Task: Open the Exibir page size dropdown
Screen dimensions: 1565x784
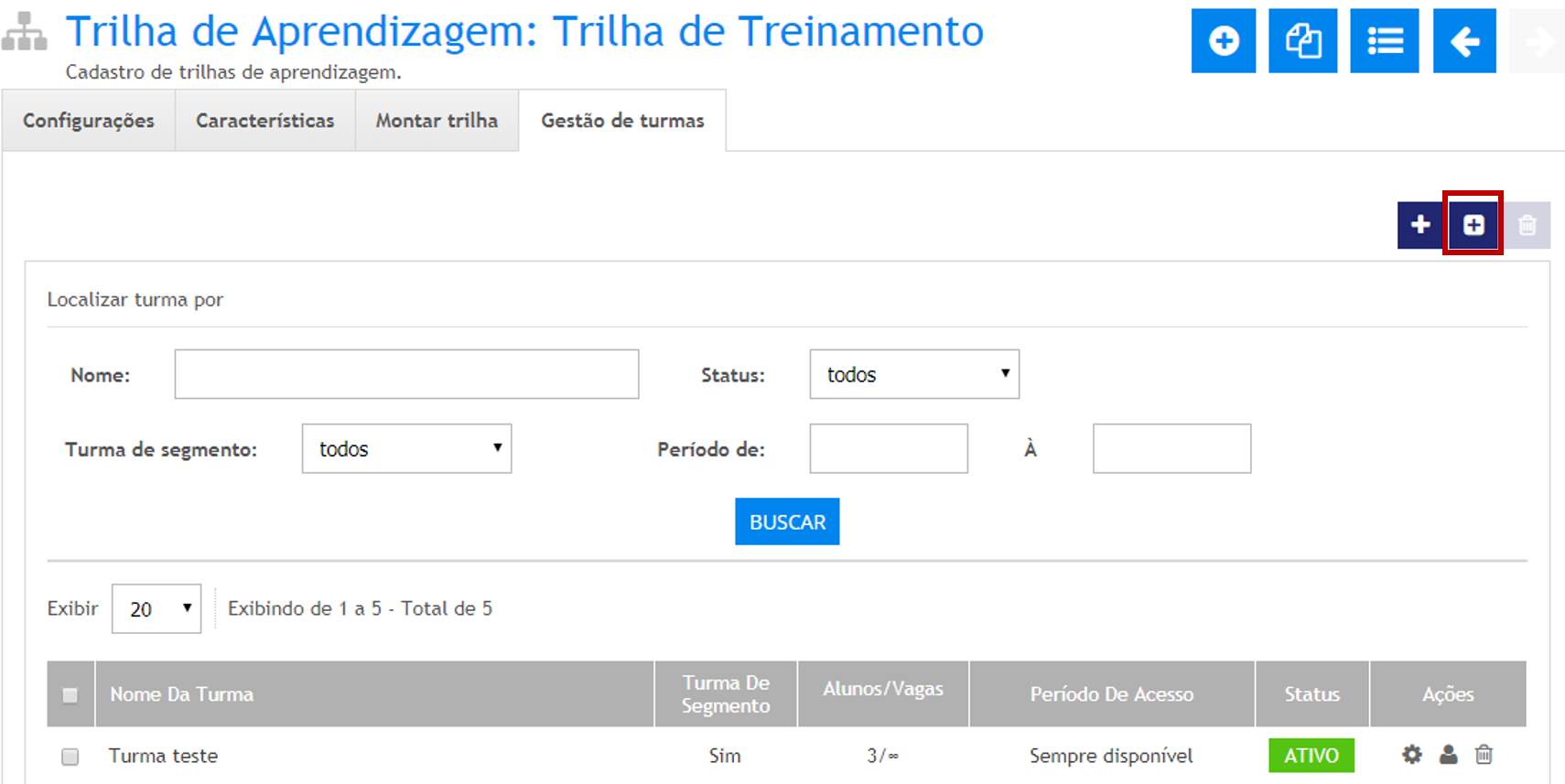Action: click(x=156, y=609)
